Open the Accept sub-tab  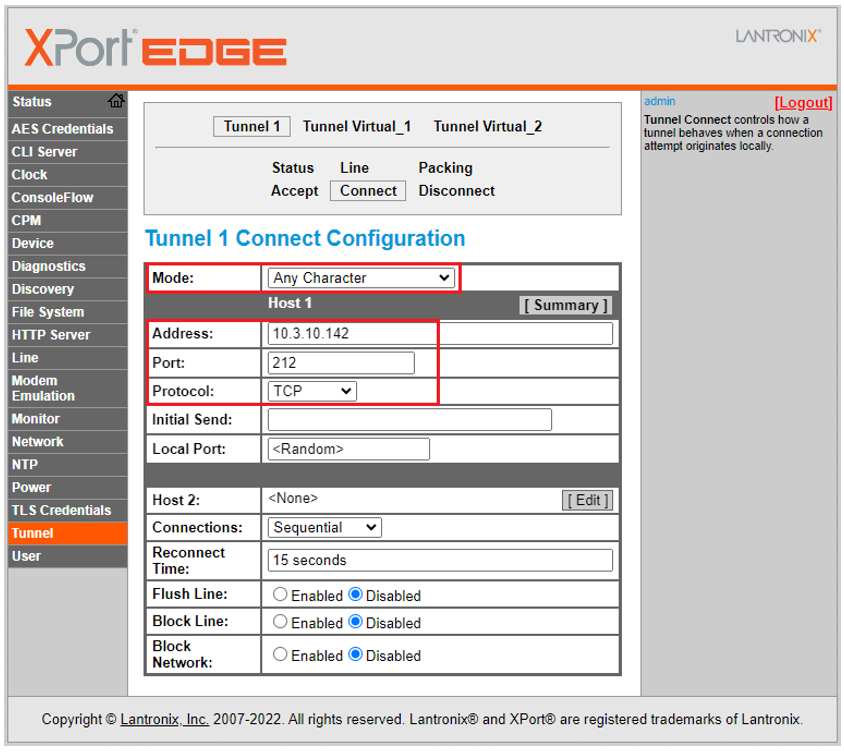coord(294,191)
